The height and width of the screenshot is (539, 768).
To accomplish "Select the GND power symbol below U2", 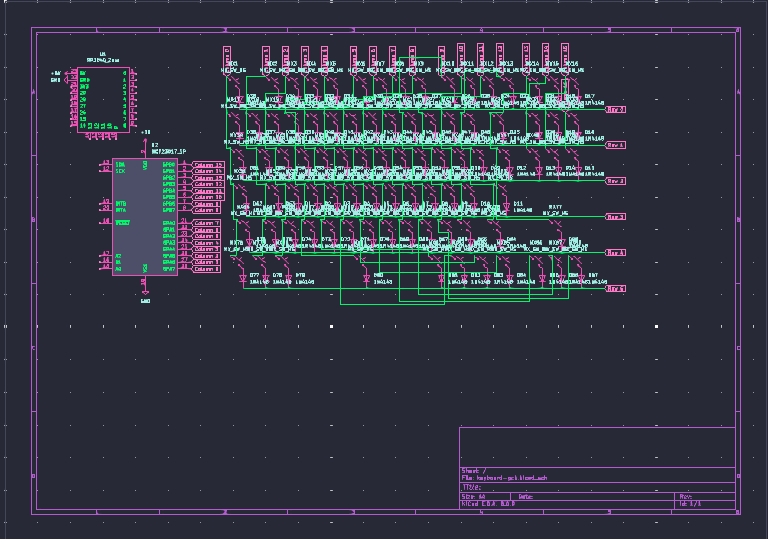I will (x=145, y=295).
